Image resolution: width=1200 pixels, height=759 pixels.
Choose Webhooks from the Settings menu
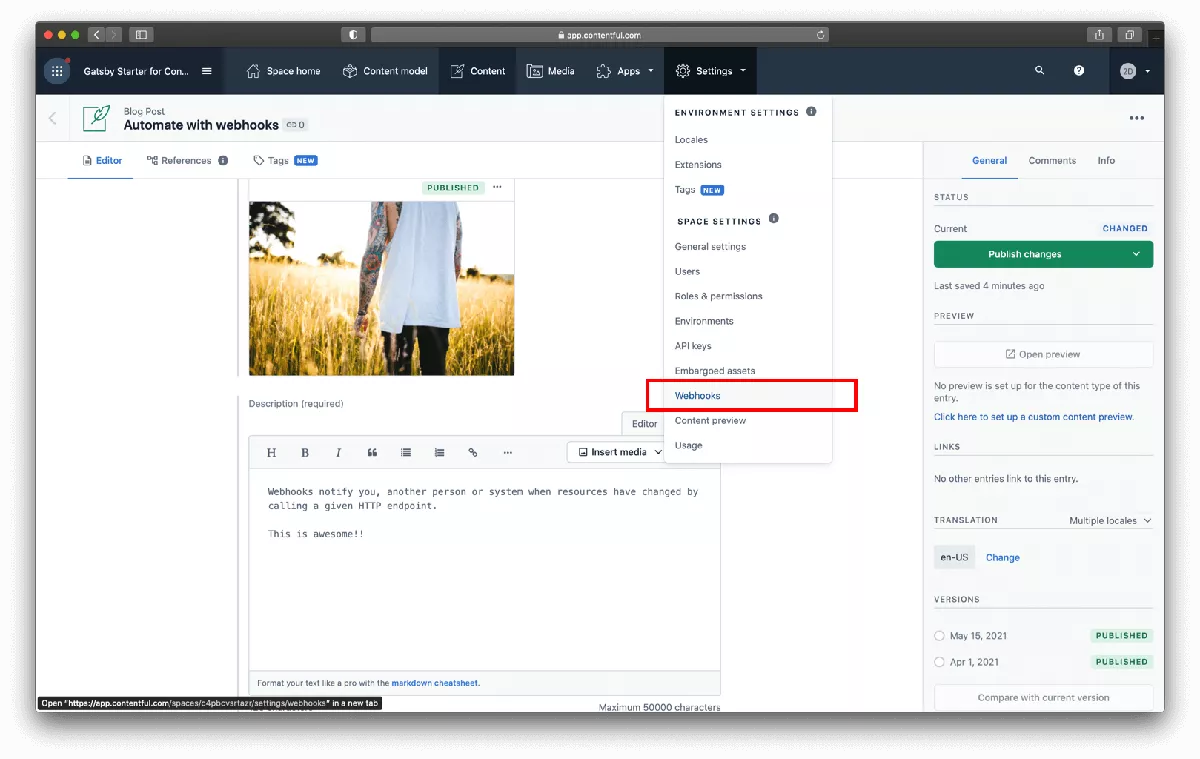click(x=697, y=396)
